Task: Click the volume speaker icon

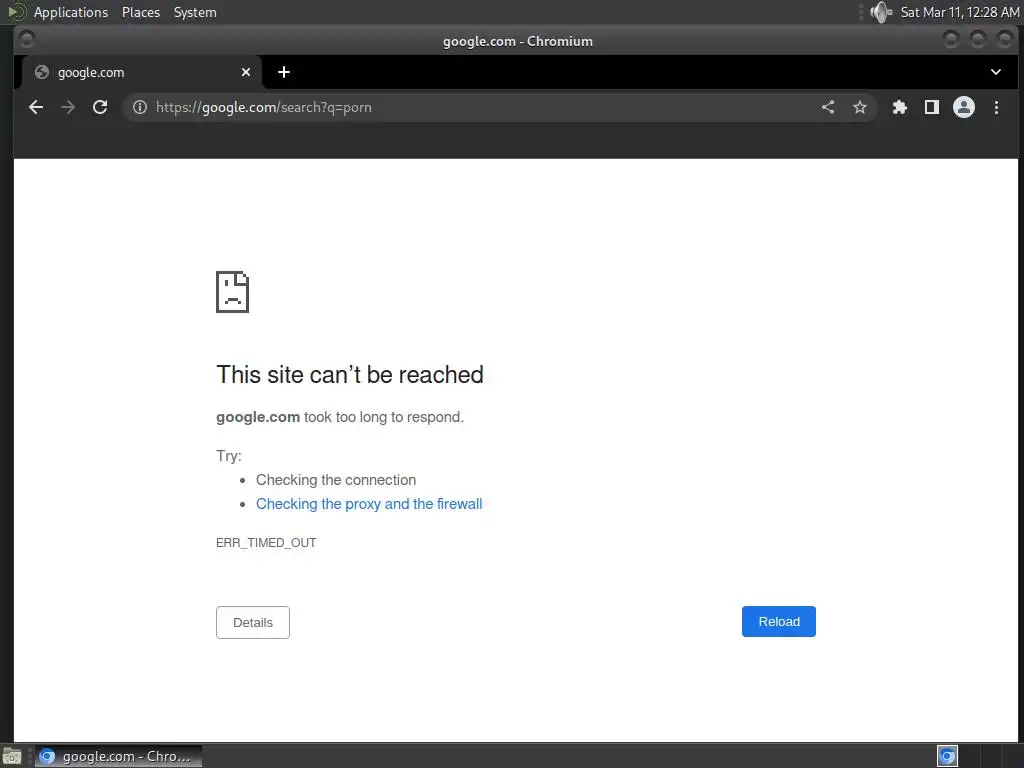Action: pos(880,12)
